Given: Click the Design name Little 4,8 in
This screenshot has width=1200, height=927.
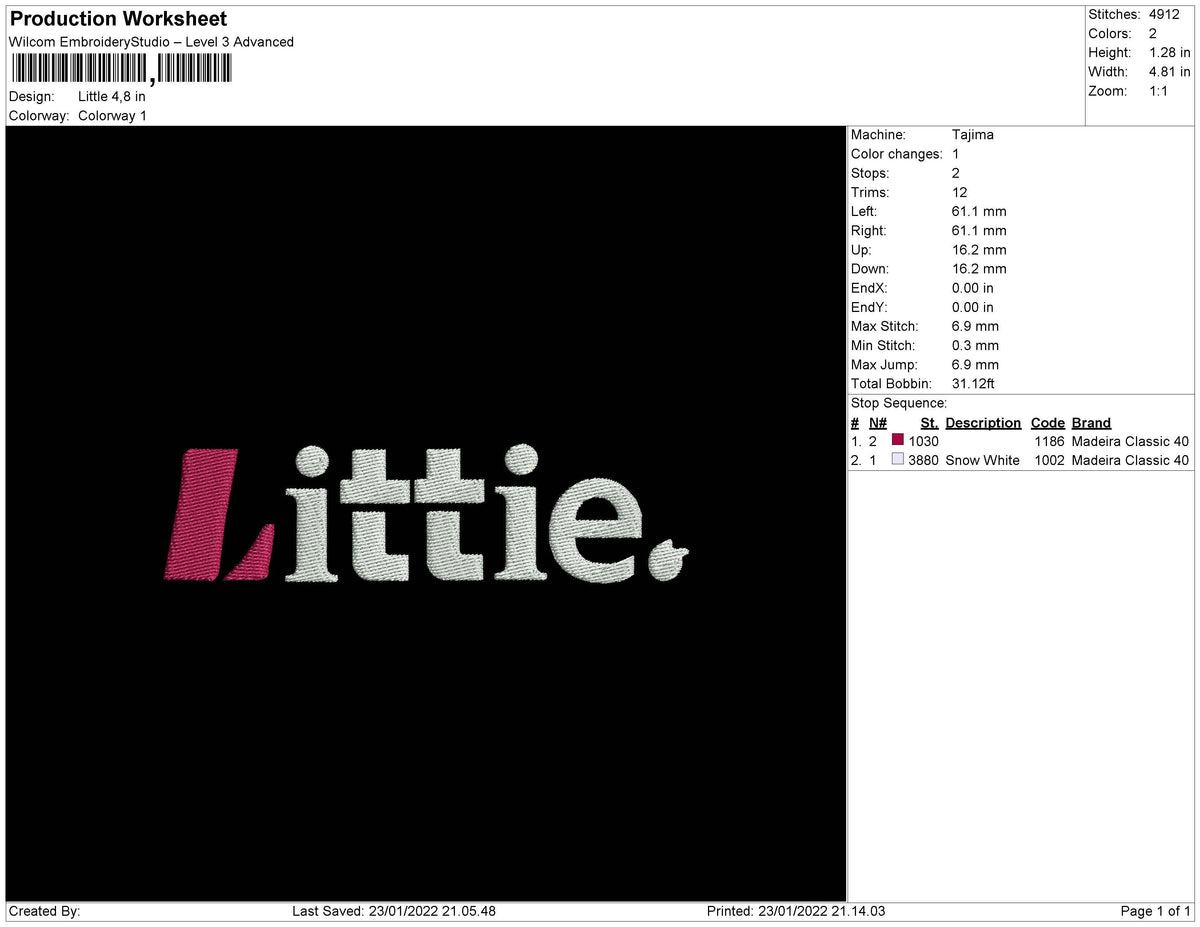Looking at the screenshot, I should click(x=112, y=97).
